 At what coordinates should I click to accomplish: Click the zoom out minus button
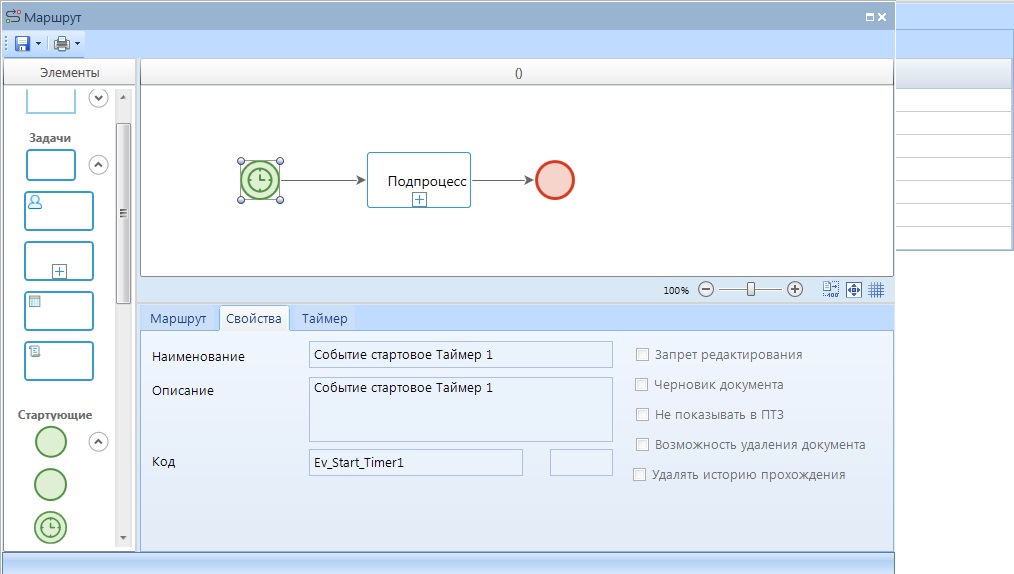(x=706, y=289)
